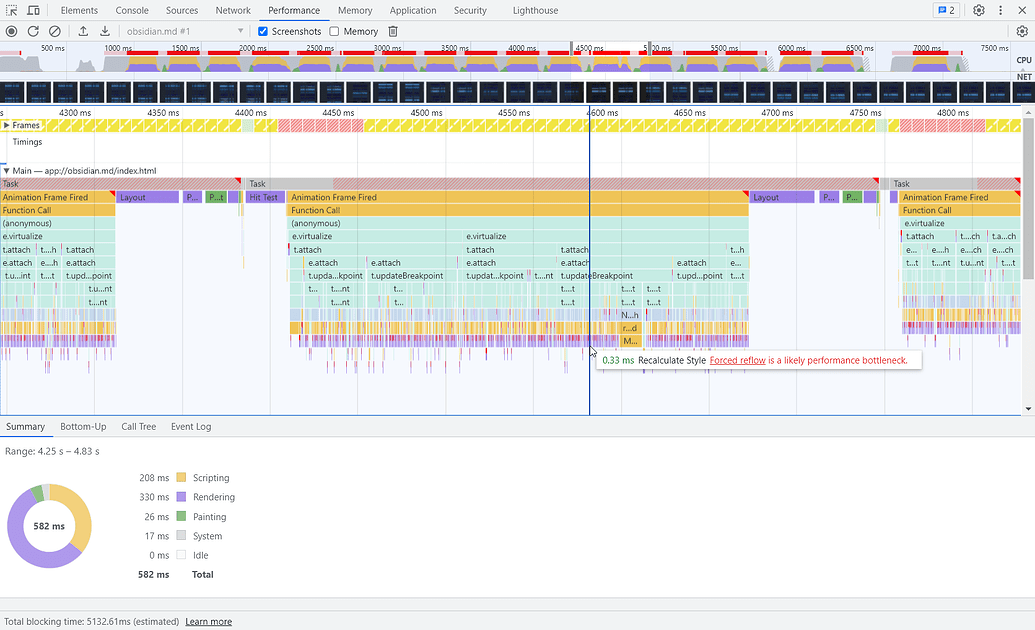
Task: Start recording with the record button
Action: tap(11, 31)
